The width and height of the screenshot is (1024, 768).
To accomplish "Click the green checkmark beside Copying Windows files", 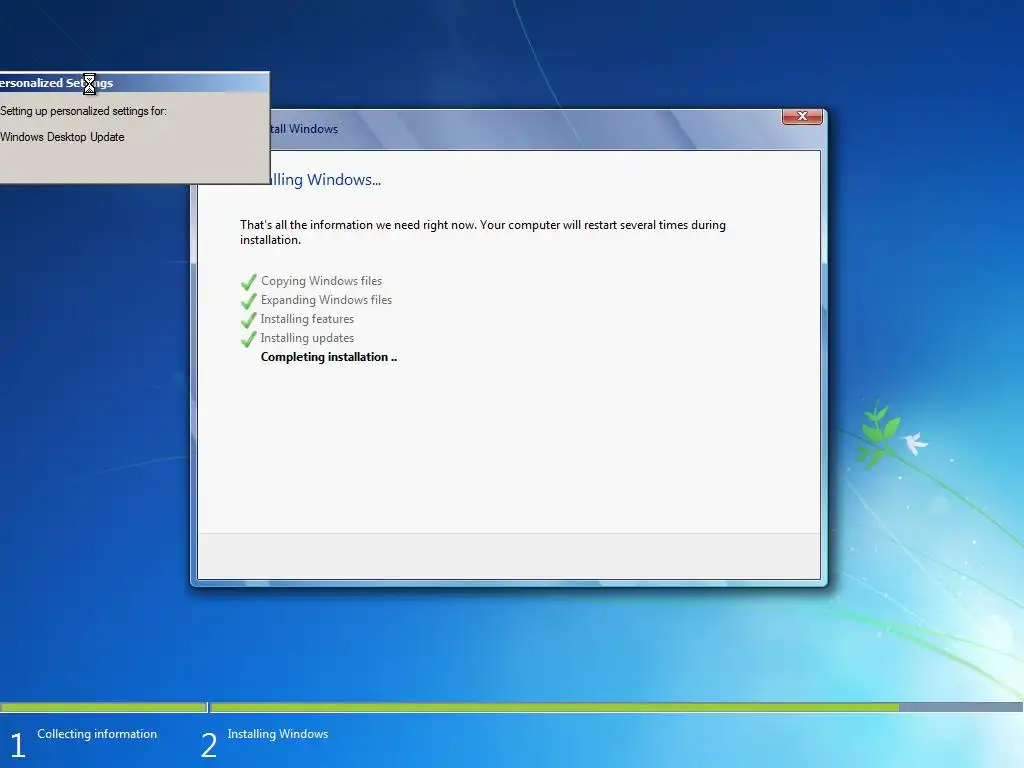I will pos(248,282).
